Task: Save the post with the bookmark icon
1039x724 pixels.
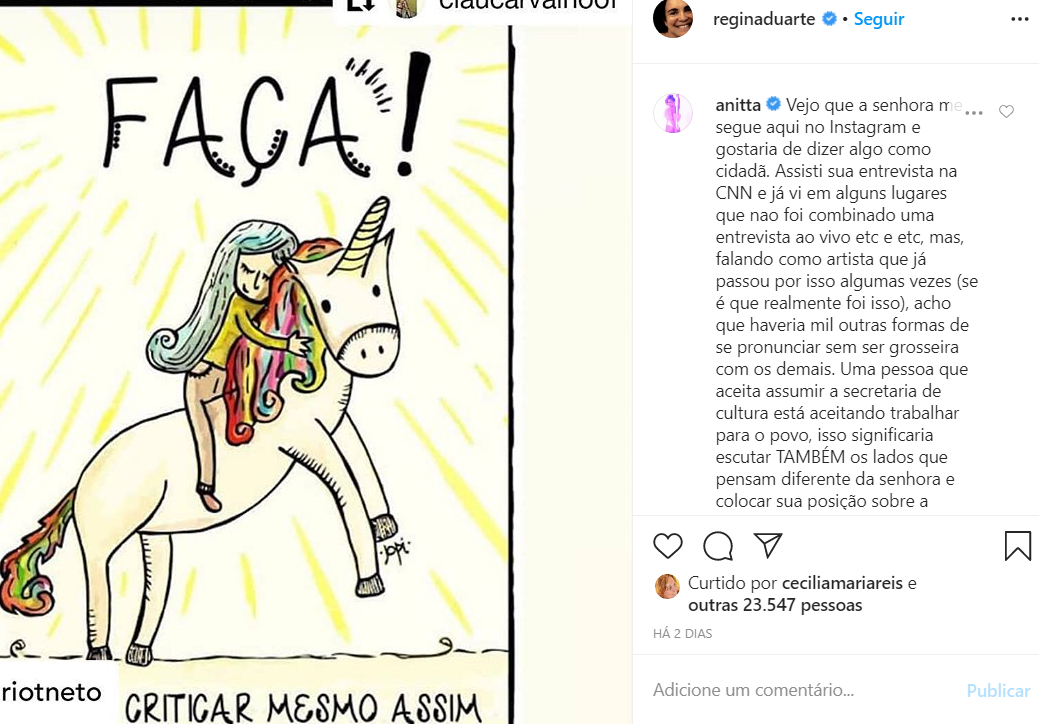Action: [1017, 546]
